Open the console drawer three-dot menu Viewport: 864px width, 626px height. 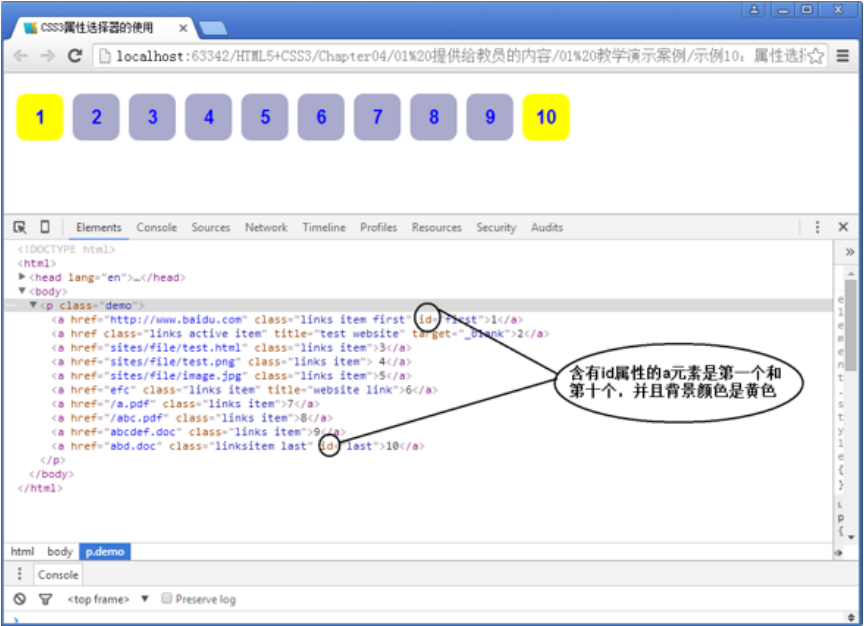(x=20, y=574)
